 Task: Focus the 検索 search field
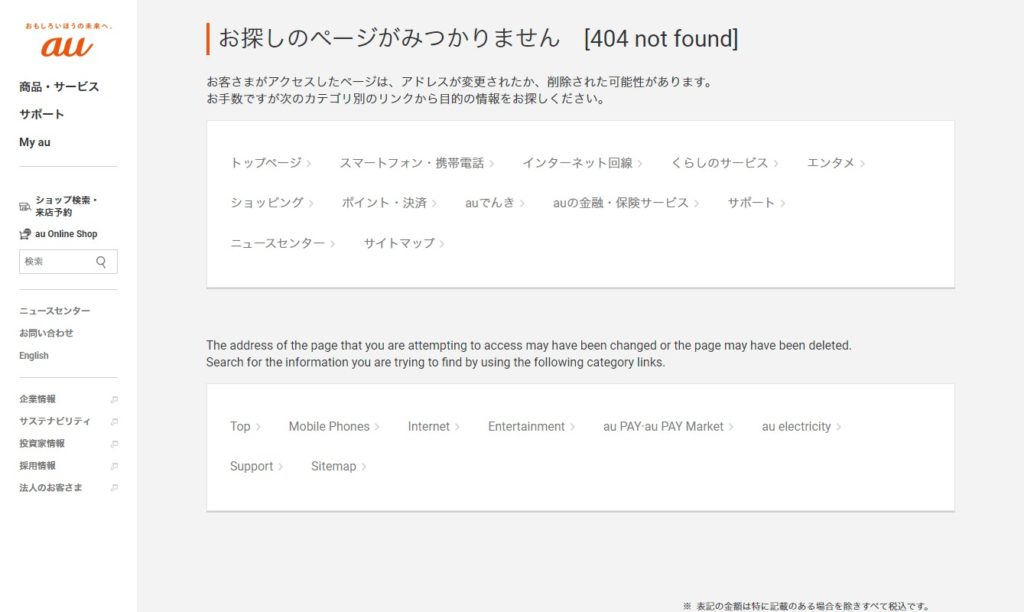[x=68, y=261]
